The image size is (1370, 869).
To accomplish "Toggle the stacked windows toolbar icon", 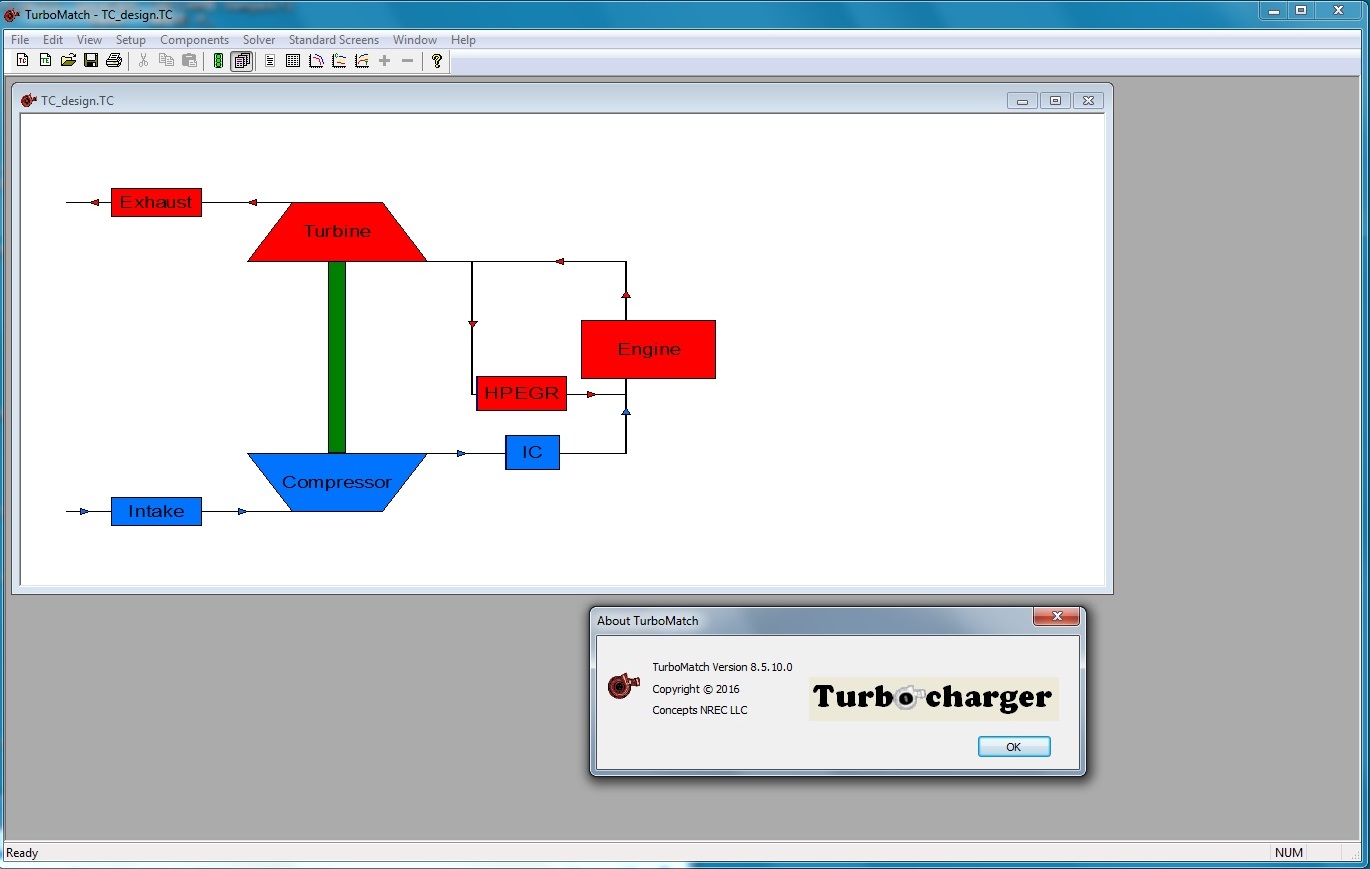I will pos(241,61).
